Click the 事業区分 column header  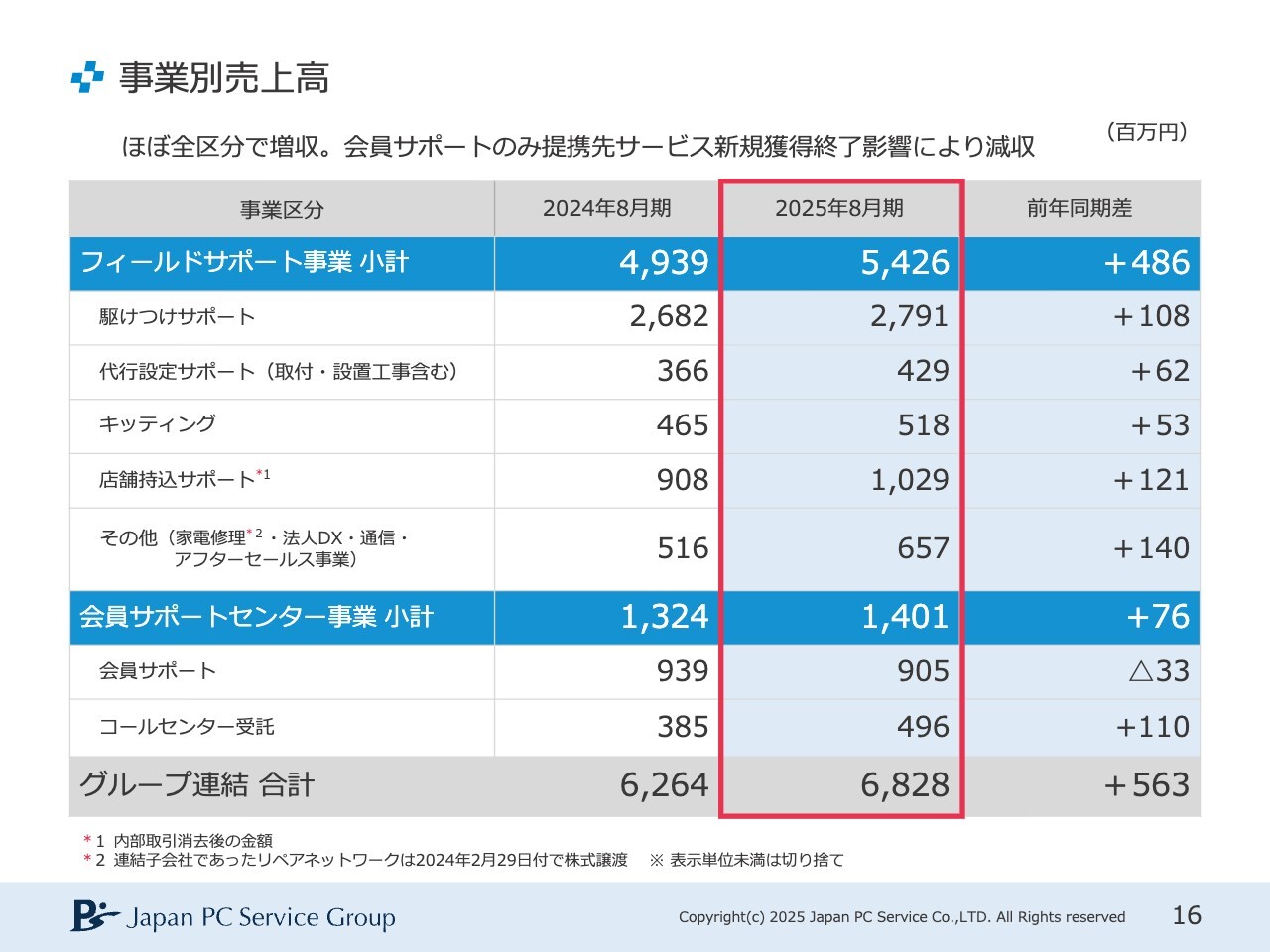click(282, 209)
